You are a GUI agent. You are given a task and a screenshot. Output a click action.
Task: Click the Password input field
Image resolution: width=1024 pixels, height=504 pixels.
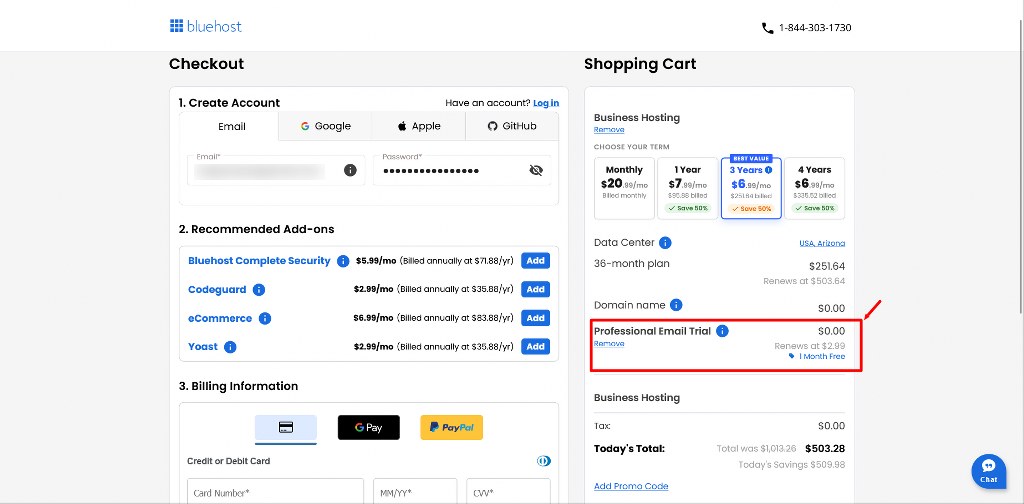[462, 170]
